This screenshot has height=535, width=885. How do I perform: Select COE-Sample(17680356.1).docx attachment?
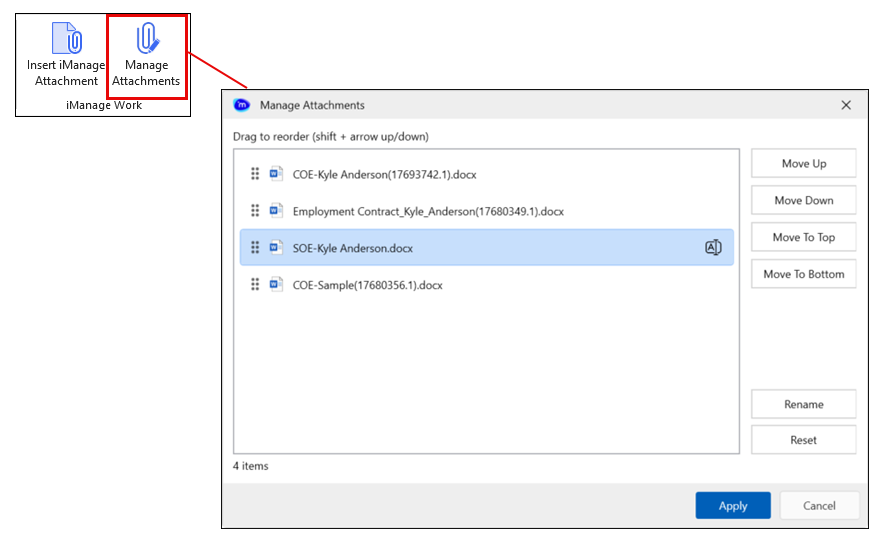pyautogui.click(x=367, y=285)
